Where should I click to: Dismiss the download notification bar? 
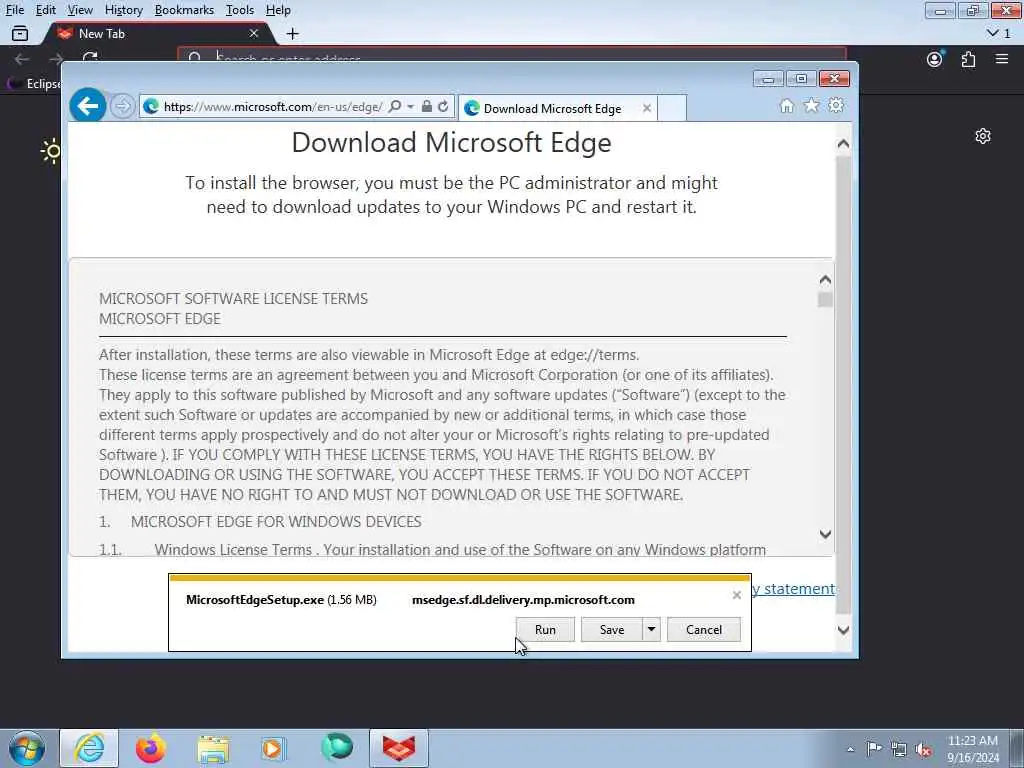[x=737, y=595]
